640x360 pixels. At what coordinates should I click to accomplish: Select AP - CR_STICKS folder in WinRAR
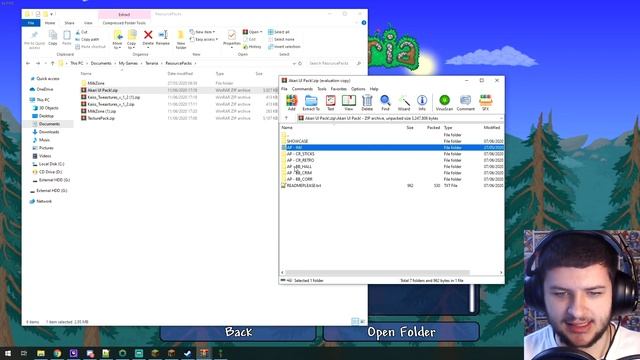[300, 154]
